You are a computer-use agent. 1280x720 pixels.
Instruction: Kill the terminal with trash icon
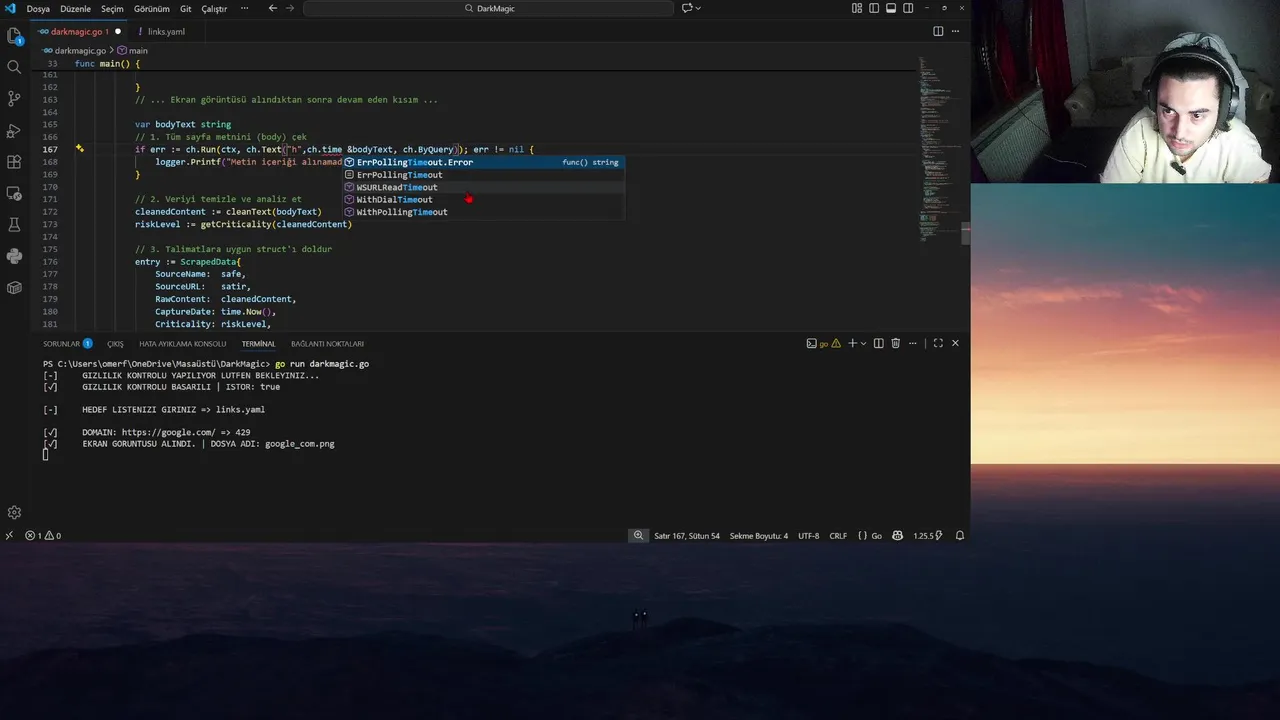[x=896, y=343]
